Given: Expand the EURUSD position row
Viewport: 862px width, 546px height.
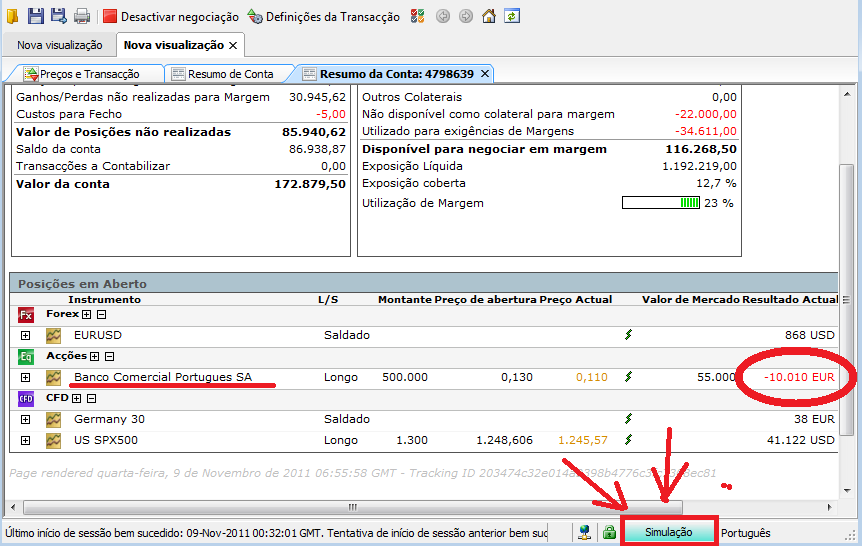Looking at the screenshot, I should [25, 335].
